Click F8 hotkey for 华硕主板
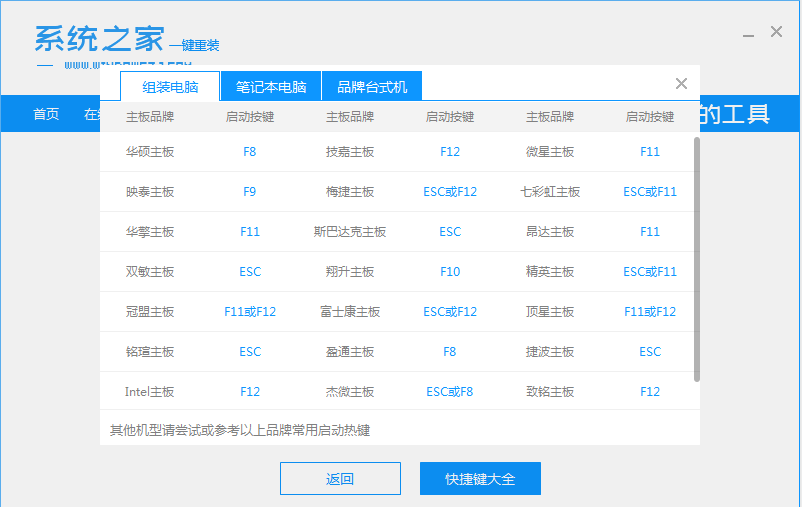Image resolution: width=802 pixels, height=507 pixels. [250, 152]
